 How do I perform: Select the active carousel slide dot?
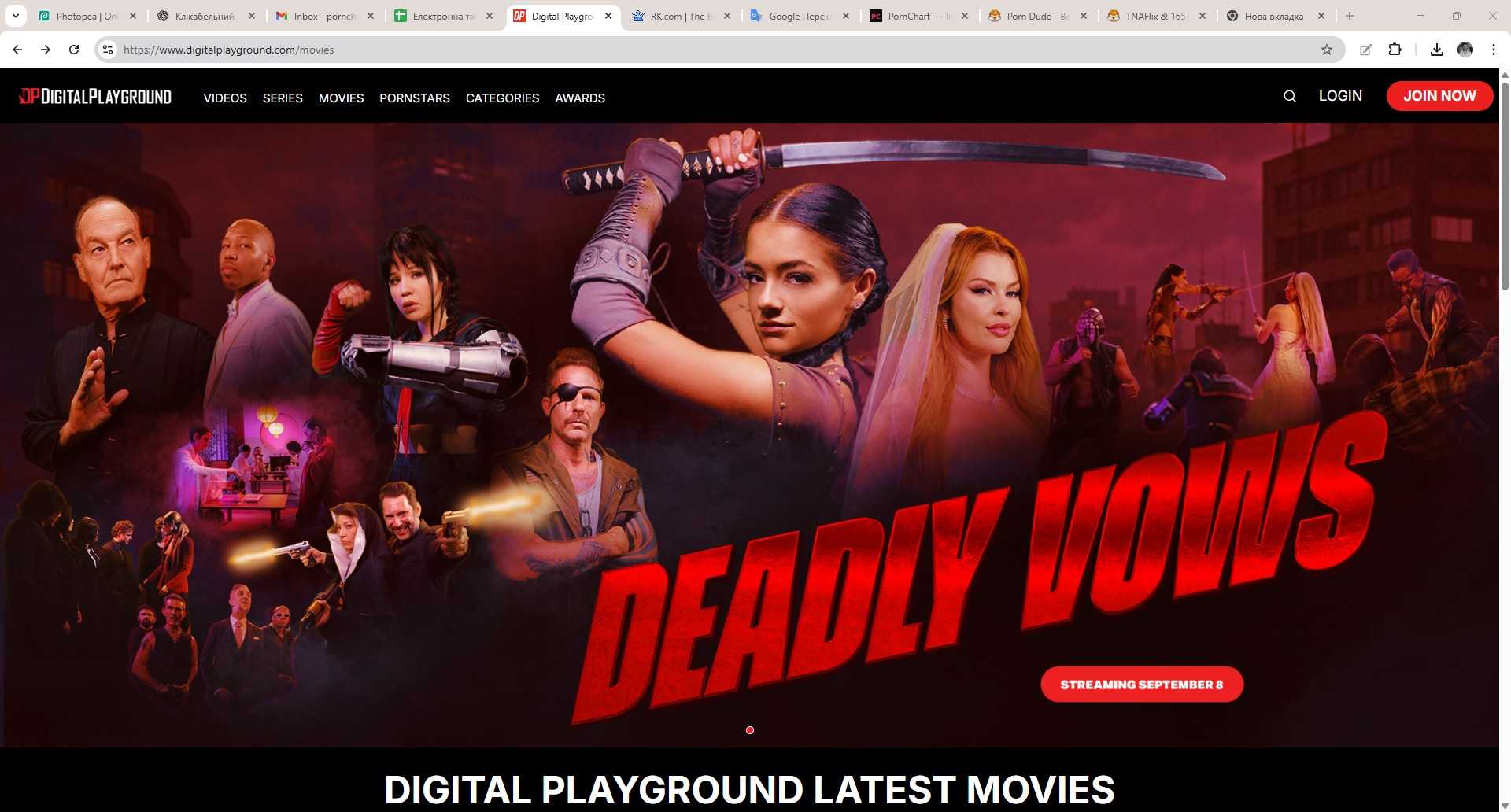click(x=749, y=729)
